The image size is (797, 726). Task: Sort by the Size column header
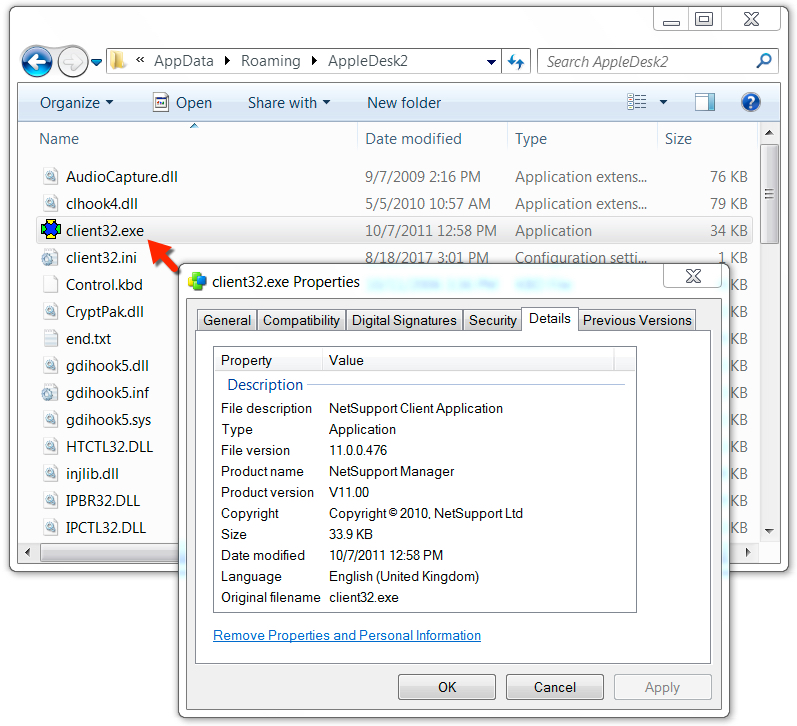pyautogui.click(x=678, y=139)
